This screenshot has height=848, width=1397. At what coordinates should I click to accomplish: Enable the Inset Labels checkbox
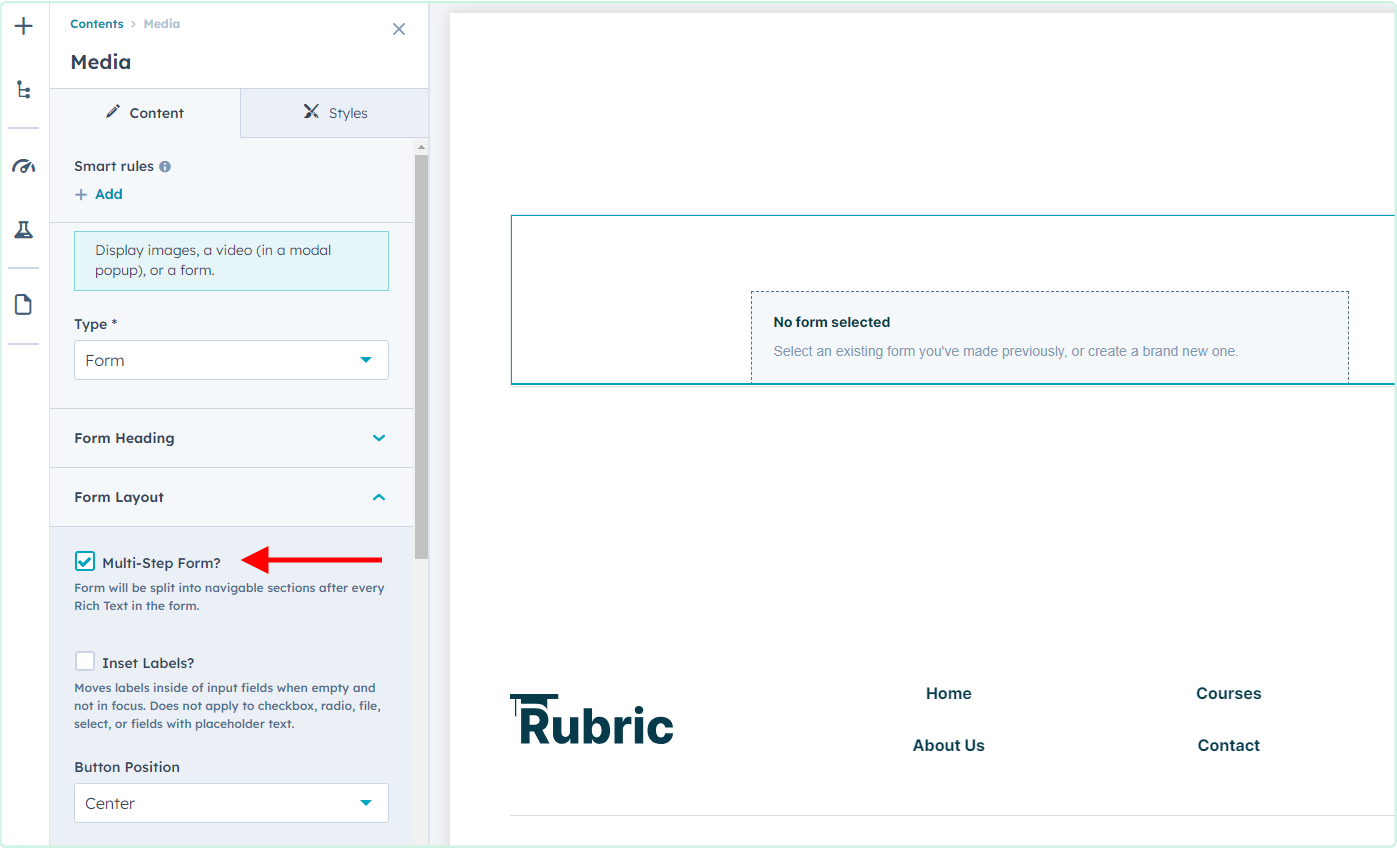coord(85,662)
